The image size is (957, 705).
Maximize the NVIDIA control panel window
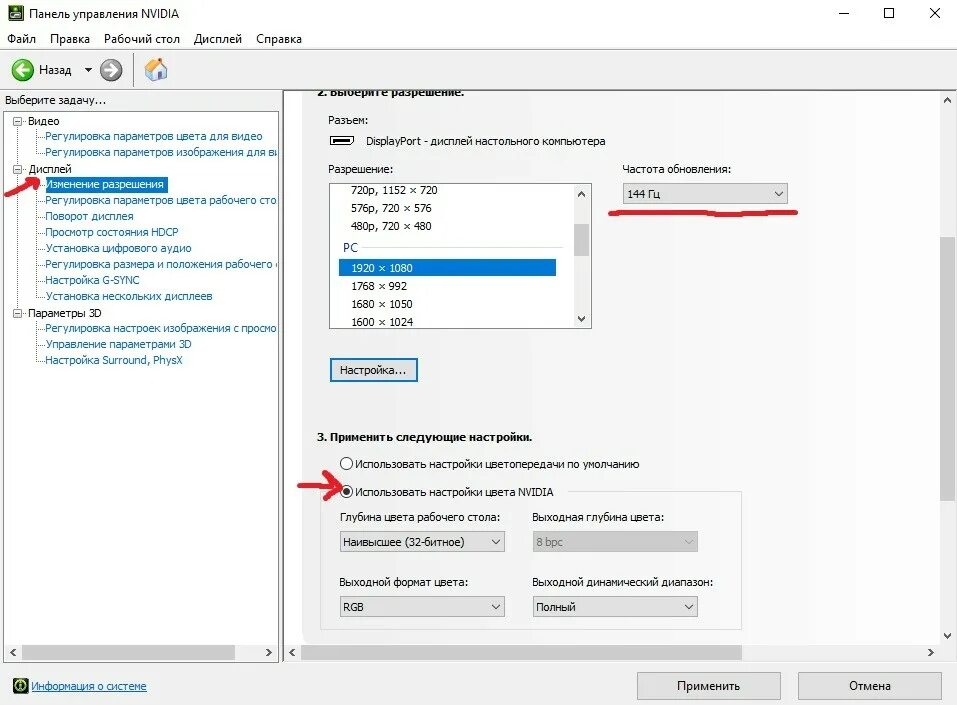[x=889, y=13]
